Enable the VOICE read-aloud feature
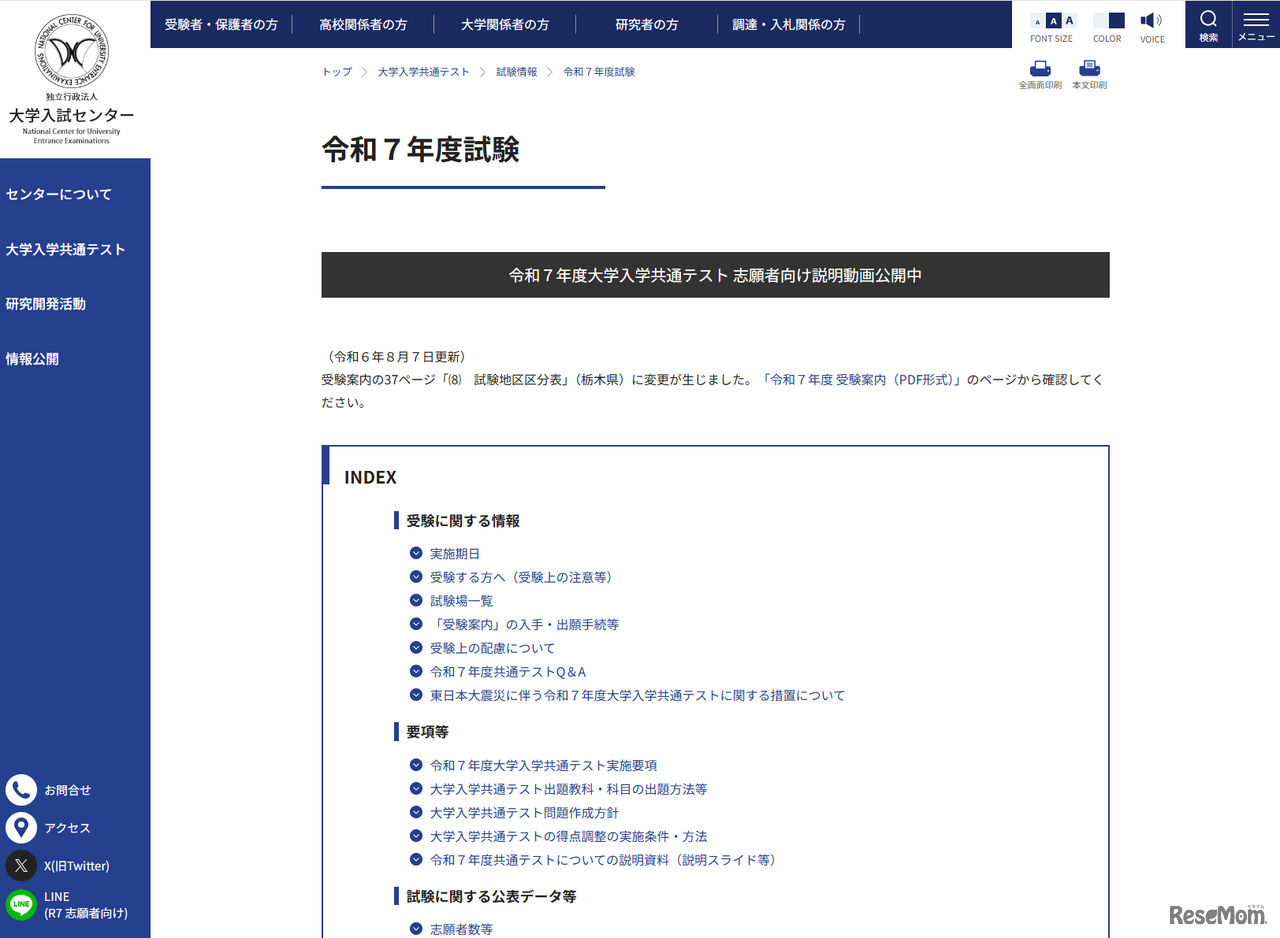Screen dimensions: 1280x938 pos(1151,20)
